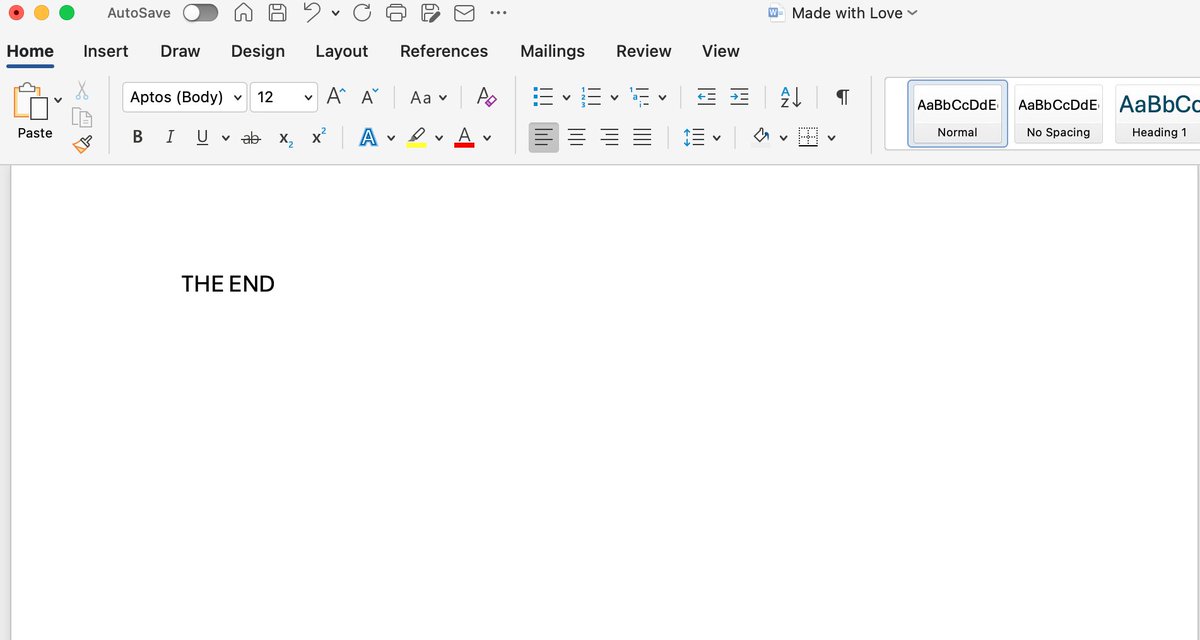The image size is (1200, 640).
Task: Decrease paragraph indent
Action: point(706,97)
